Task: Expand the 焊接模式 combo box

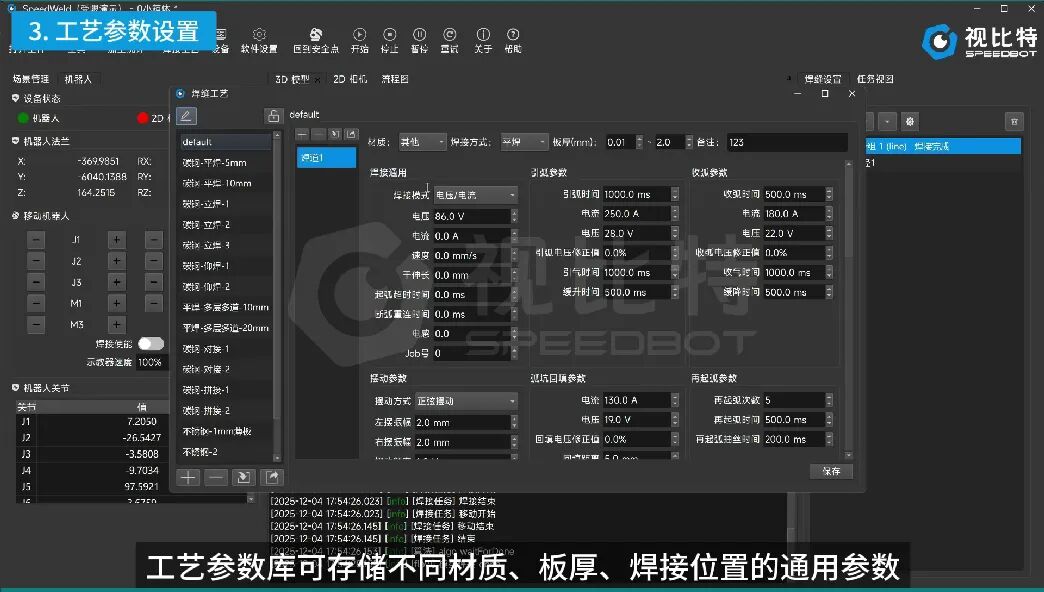Action: tap(475, 195)
